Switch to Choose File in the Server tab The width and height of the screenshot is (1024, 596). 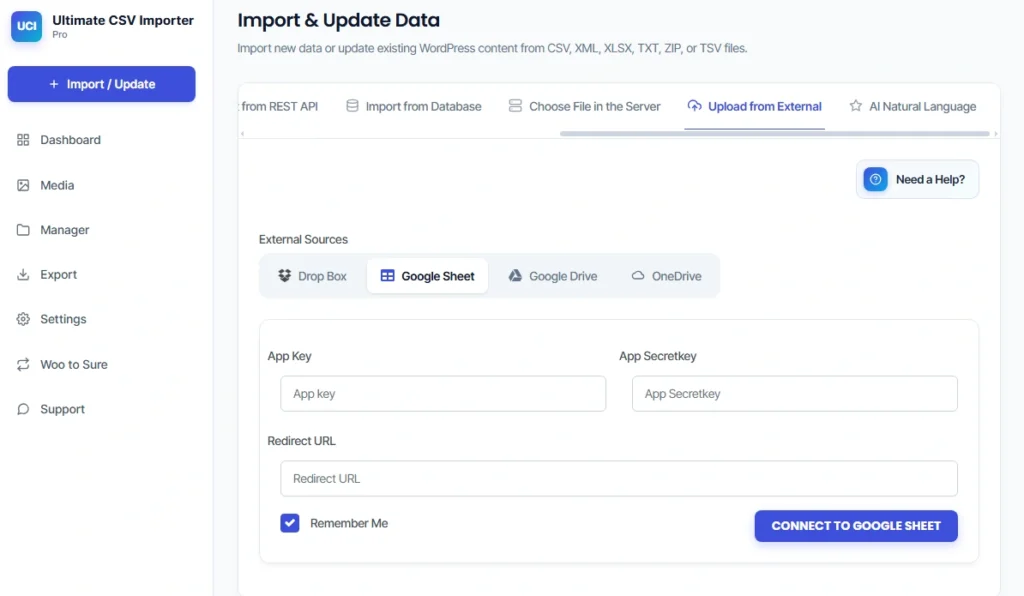tap(584, 106)
